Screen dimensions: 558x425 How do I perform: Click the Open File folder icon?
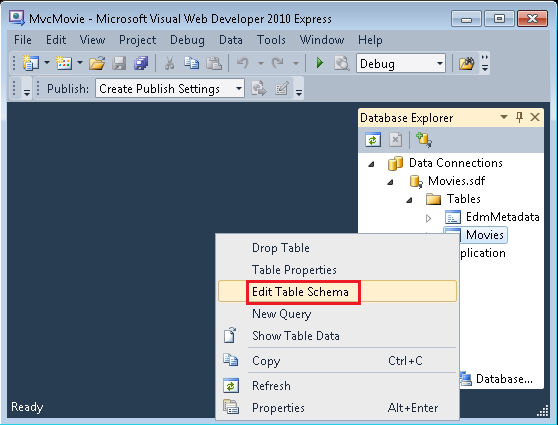[x=97, y=63]
